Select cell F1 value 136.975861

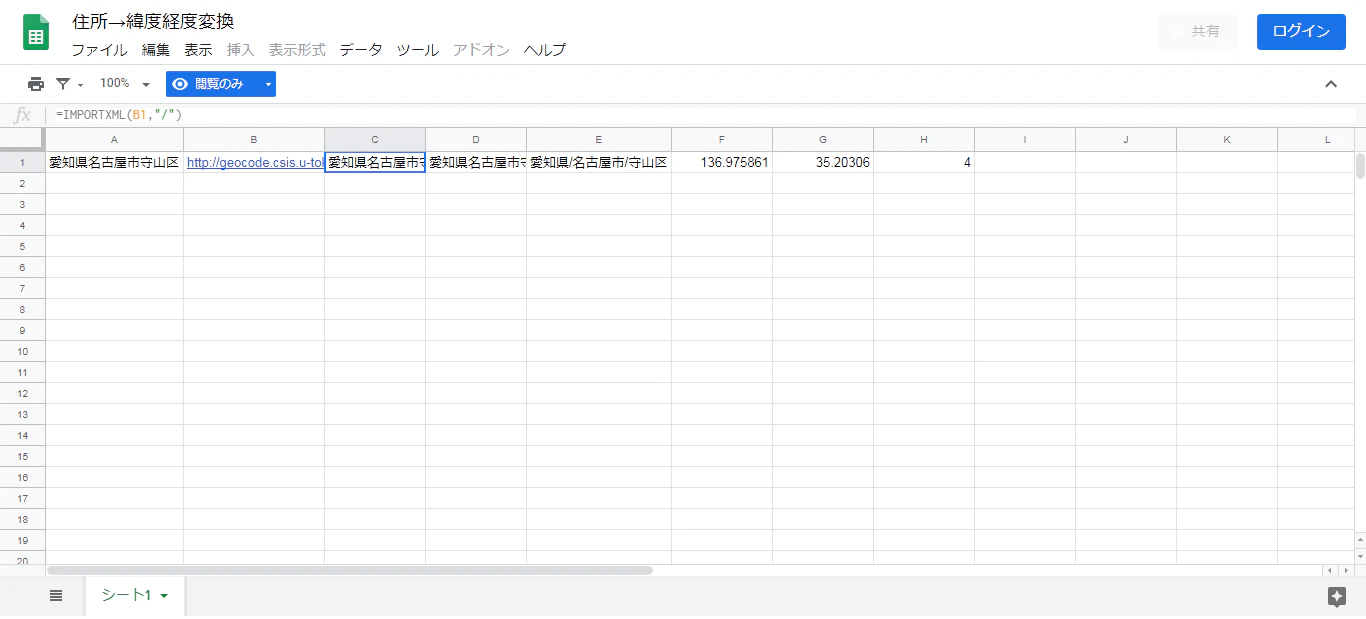coord(722,162)
